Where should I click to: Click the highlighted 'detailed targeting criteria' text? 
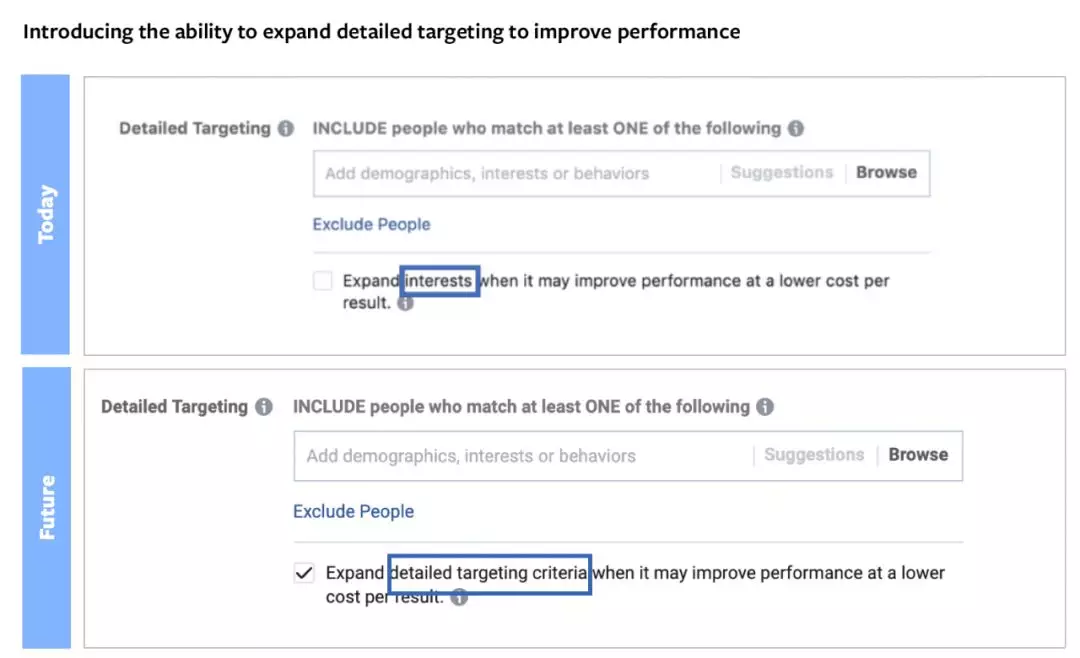click(x=489, y=573)
